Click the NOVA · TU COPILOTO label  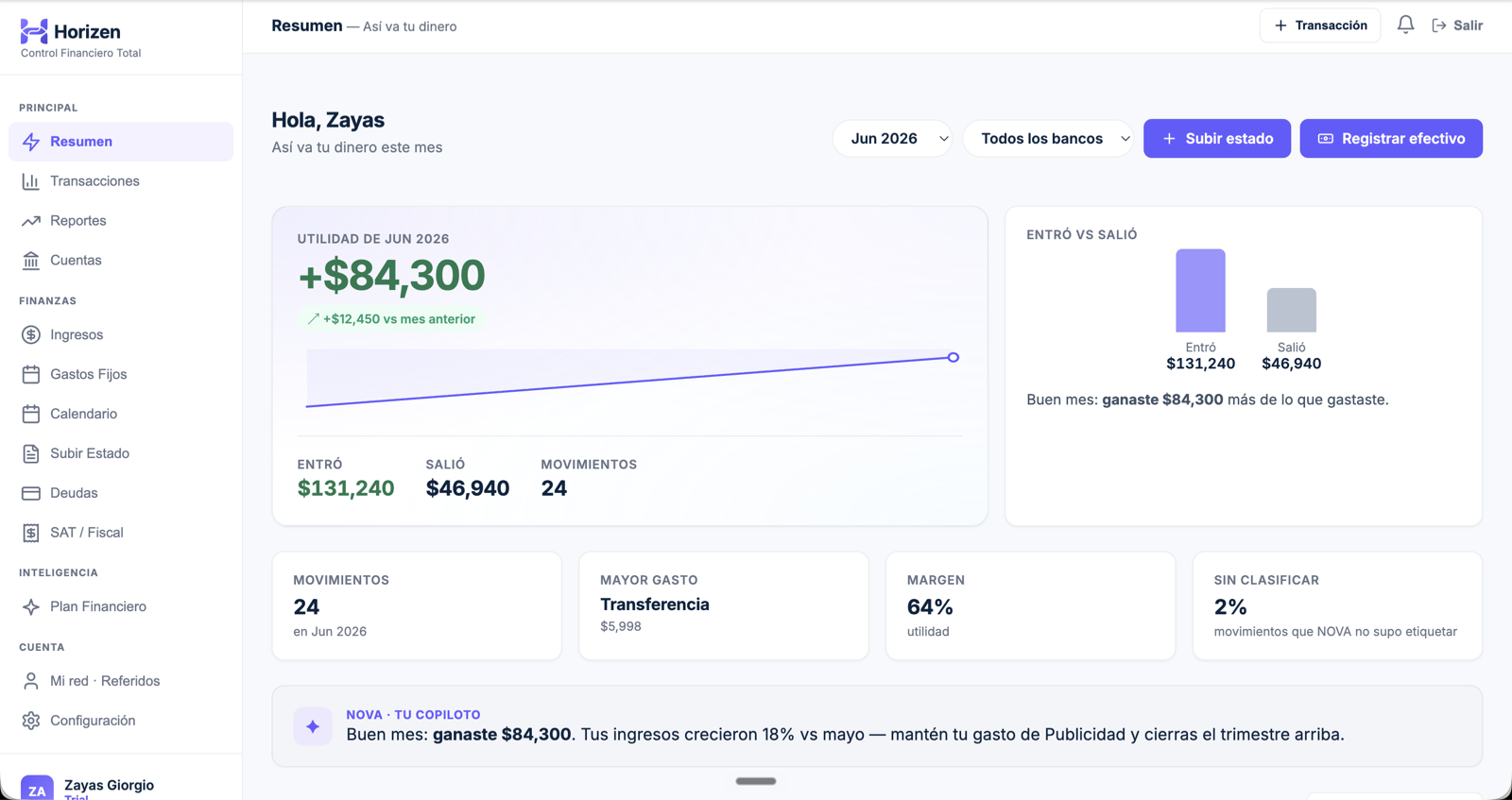(x=413, y=715)
